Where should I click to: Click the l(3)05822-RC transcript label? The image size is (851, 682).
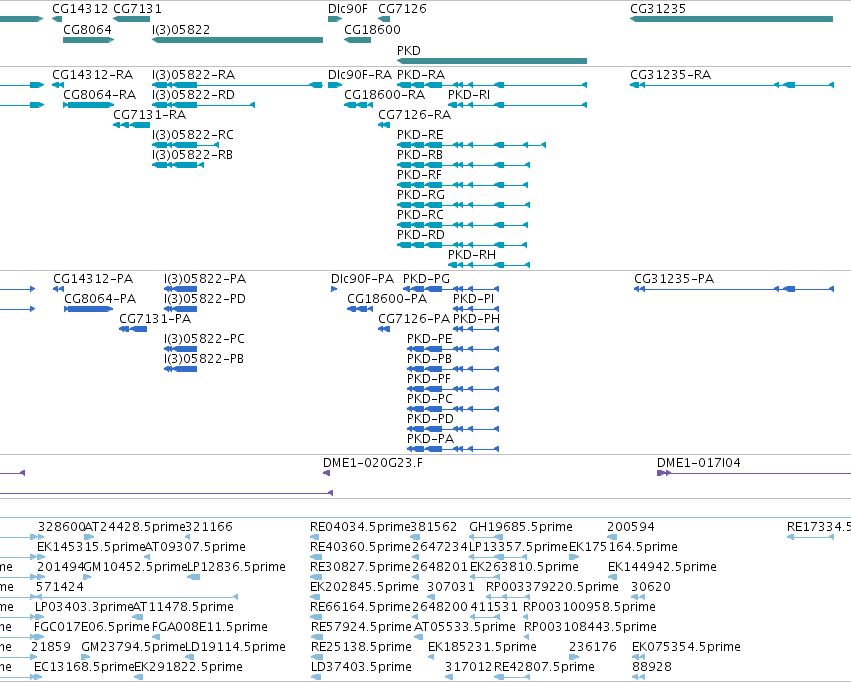pyautogui.click(x=193, y=135)
